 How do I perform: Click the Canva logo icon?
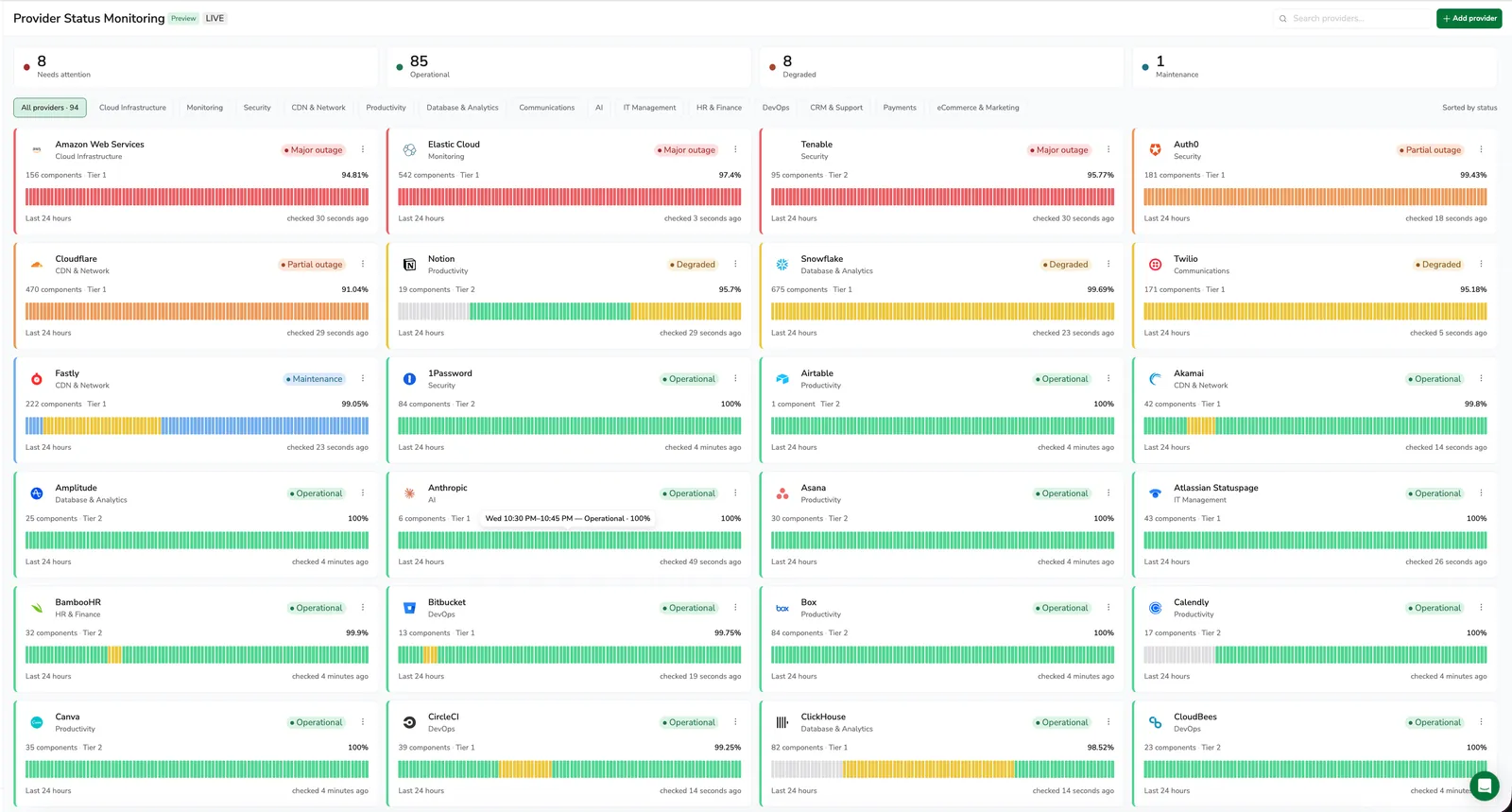point(37,722)
